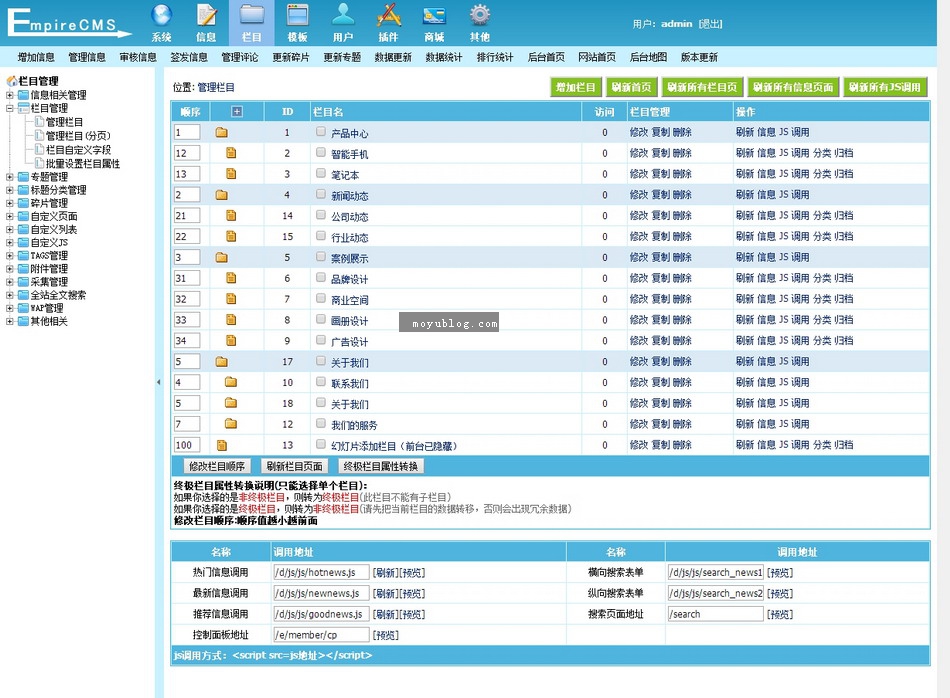Open the 其他 gear icon
Image resolution: width=950 pixels, height=698 pixels.
click(480, 15)
